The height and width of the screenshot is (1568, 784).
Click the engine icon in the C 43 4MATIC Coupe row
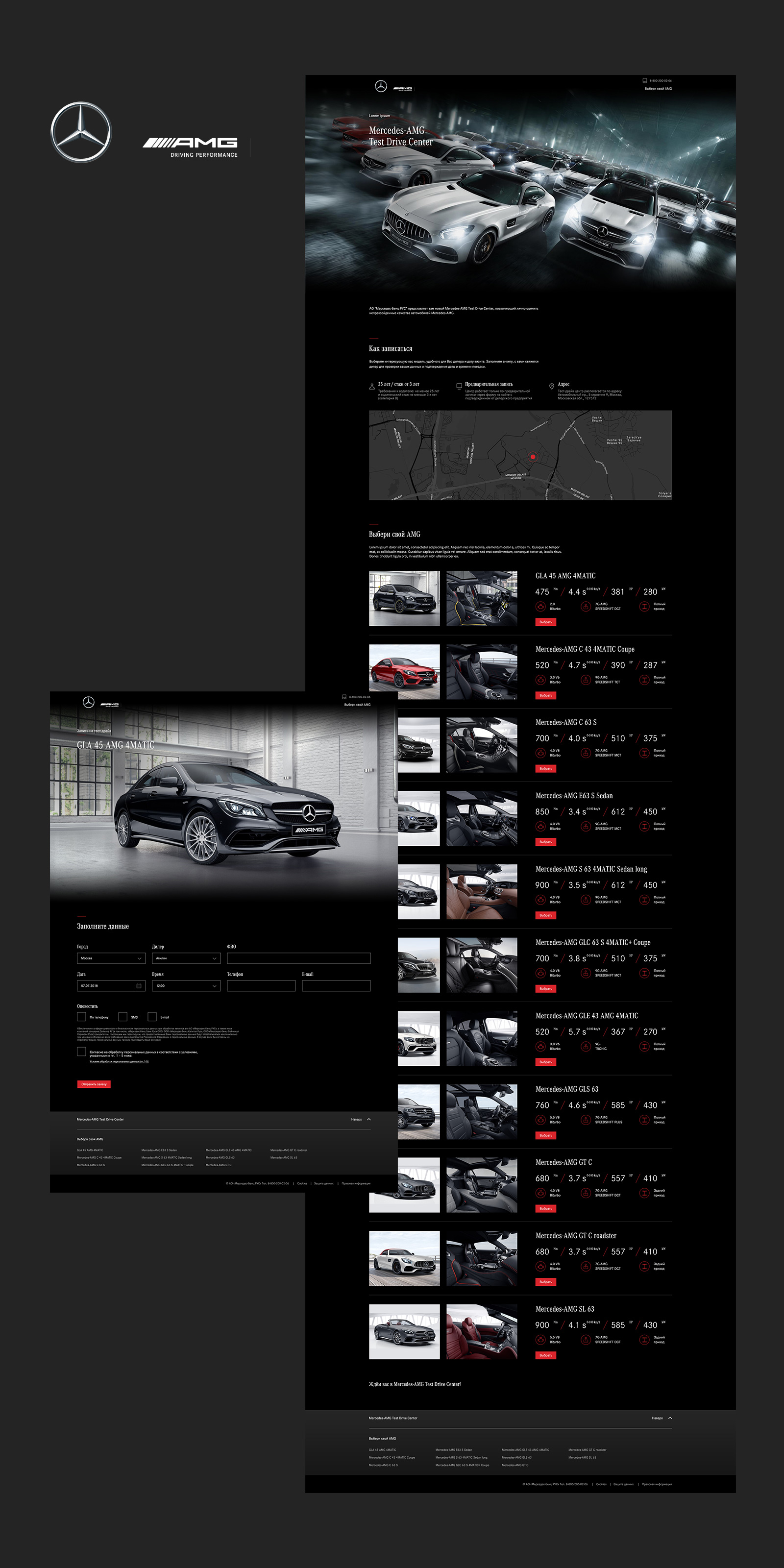[x=540, y=680]
